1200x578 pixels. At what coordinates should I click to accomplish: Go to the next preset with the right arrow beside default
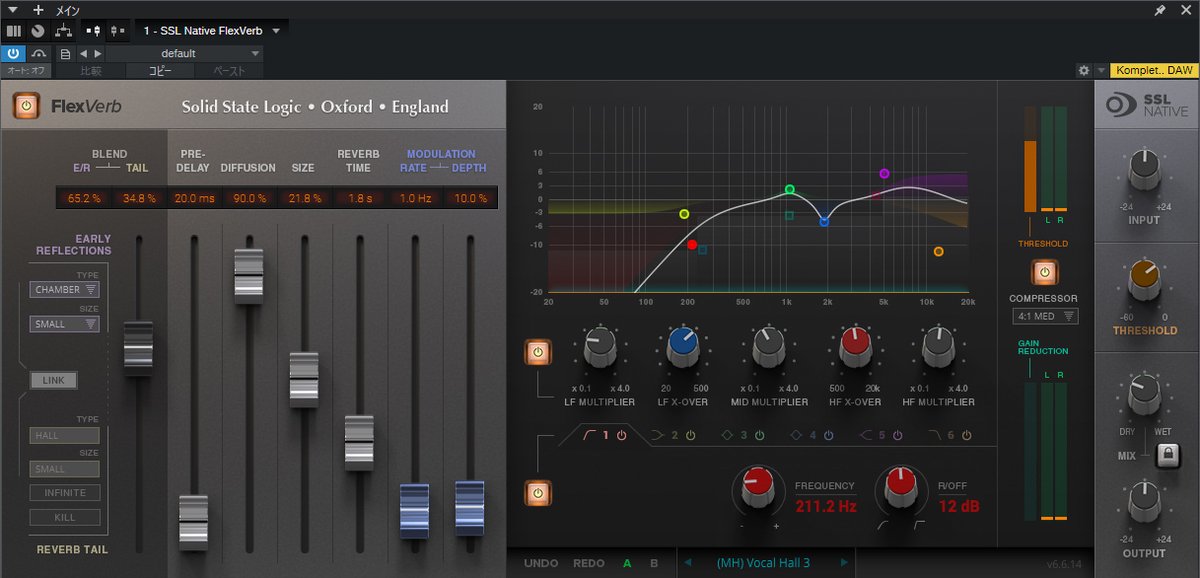pyautogui.click(x=97, y=53)
